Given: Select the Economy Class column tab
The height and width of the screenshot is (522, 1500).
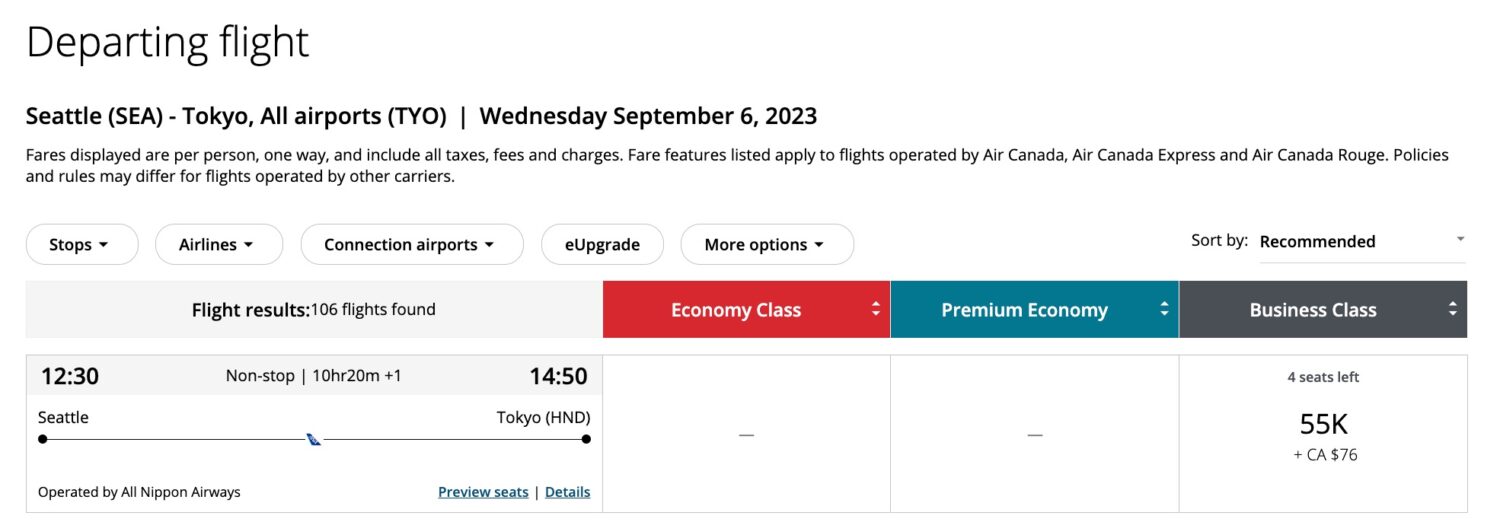Looking at the screenshot, I should click(736, 310).
